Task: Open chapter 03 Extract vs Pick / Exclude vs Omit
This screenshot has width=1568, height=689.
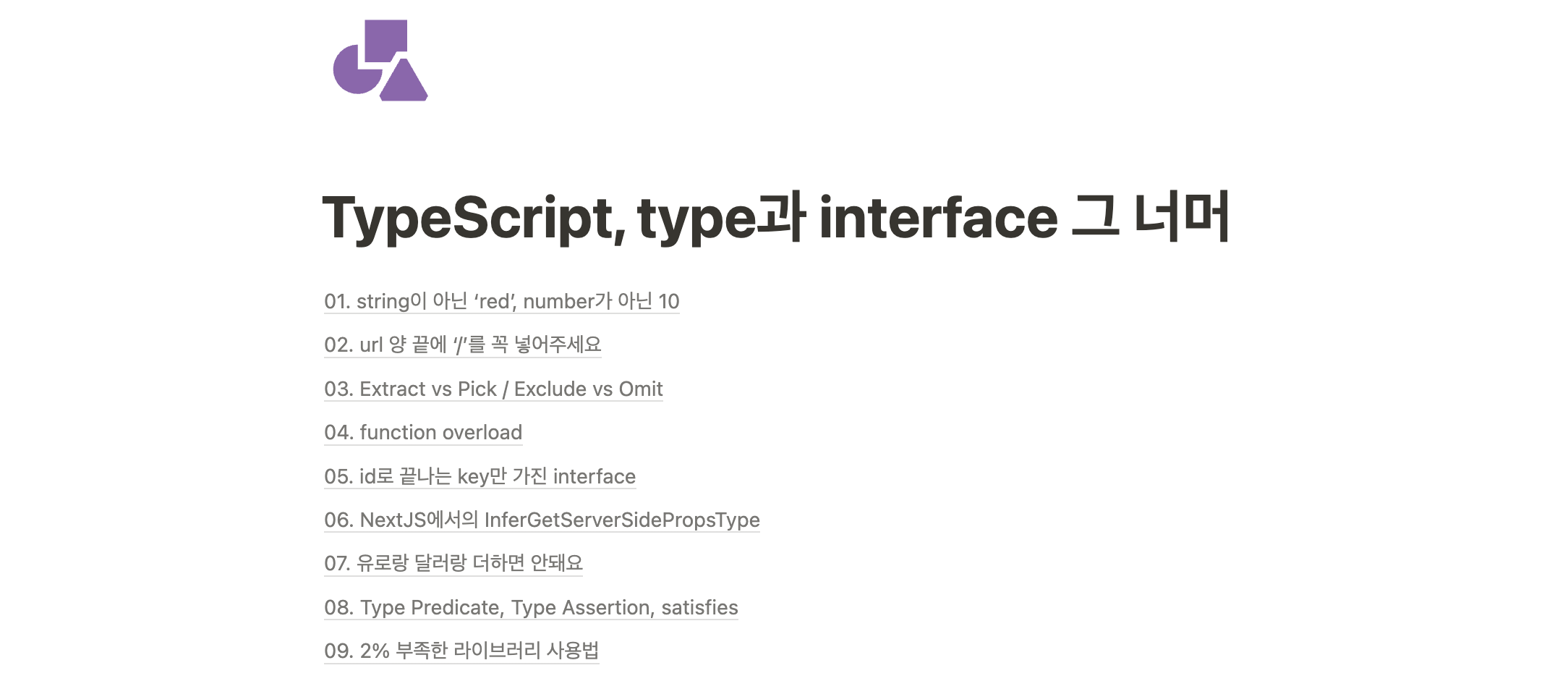Action: [494, 389]
